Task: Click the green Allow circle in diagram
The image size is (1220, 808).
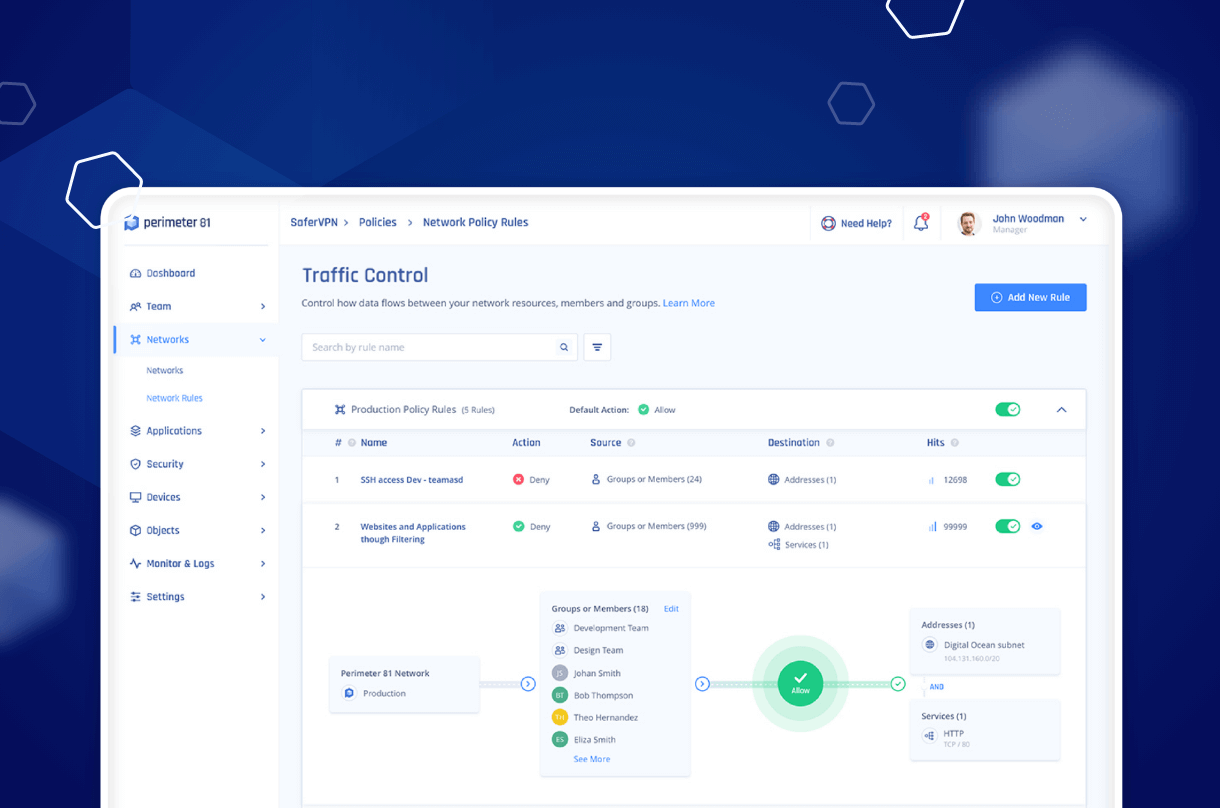Action: click(800, 683)
